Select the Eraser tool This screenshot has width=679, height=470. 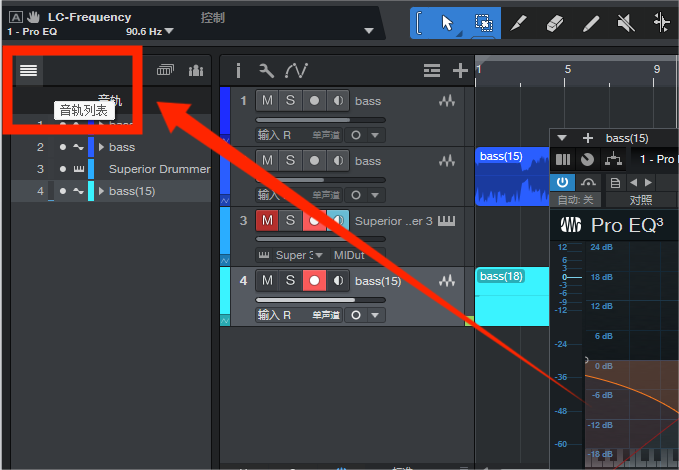pyautogui.click(x=555, y=23)
